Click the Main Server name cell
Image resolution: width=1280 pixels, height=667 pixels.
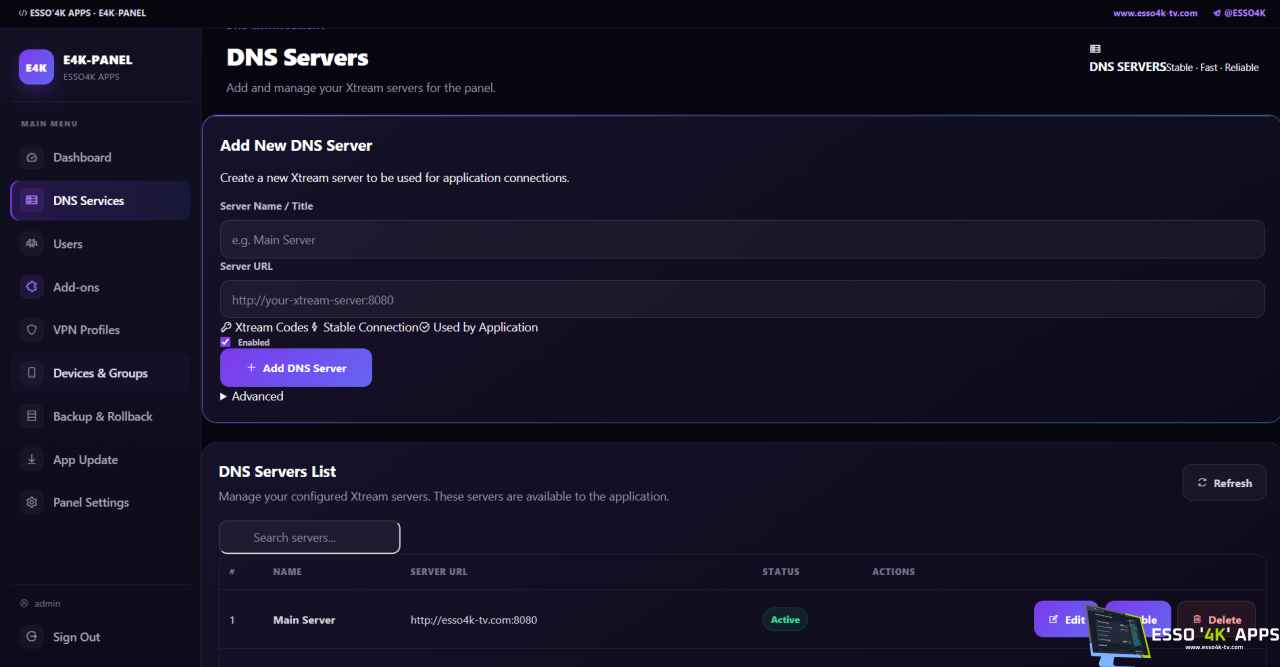(304, 620)
